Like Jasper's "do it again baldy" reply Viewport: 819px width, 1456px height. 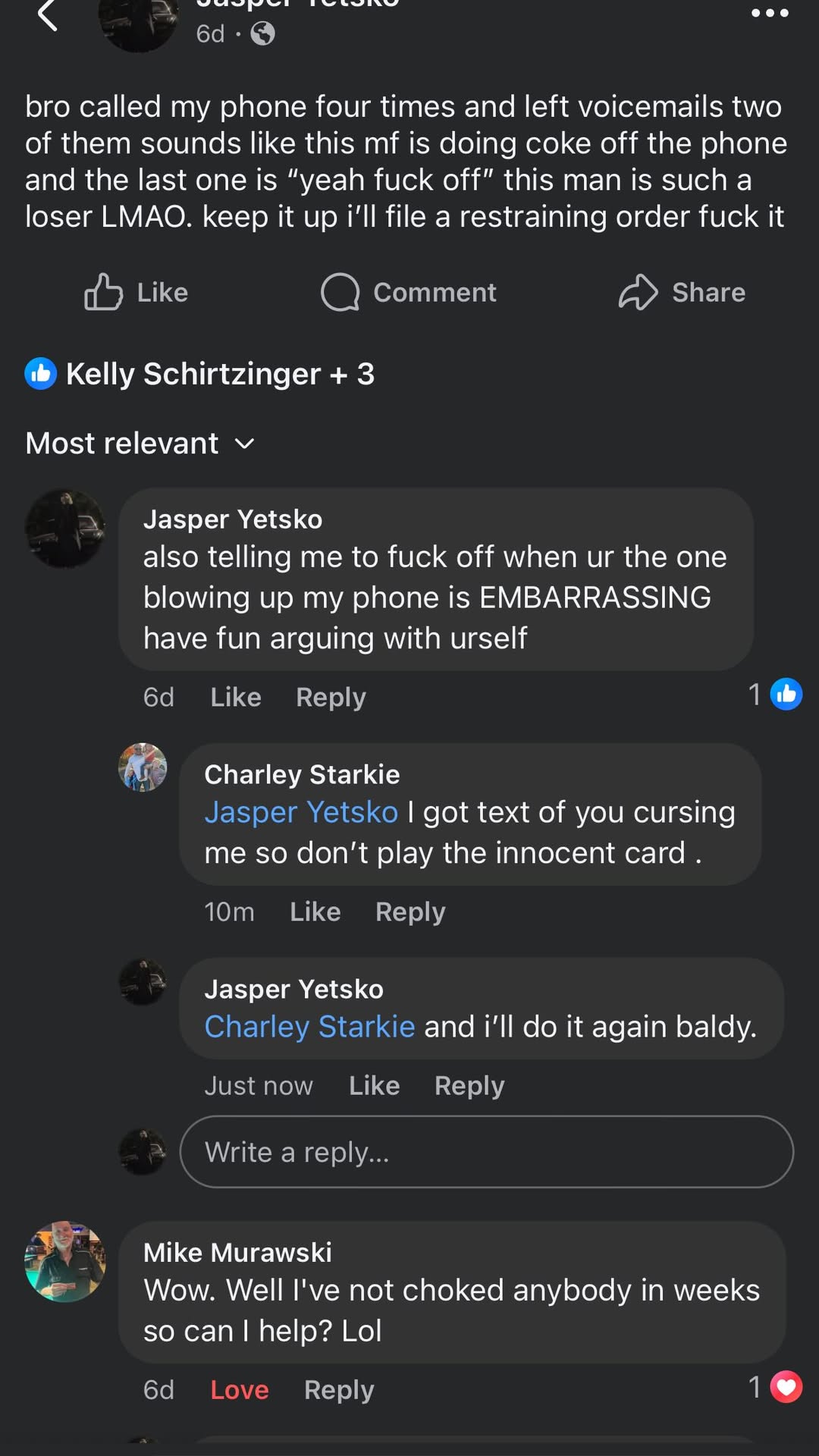click(x=374, y=1086)
